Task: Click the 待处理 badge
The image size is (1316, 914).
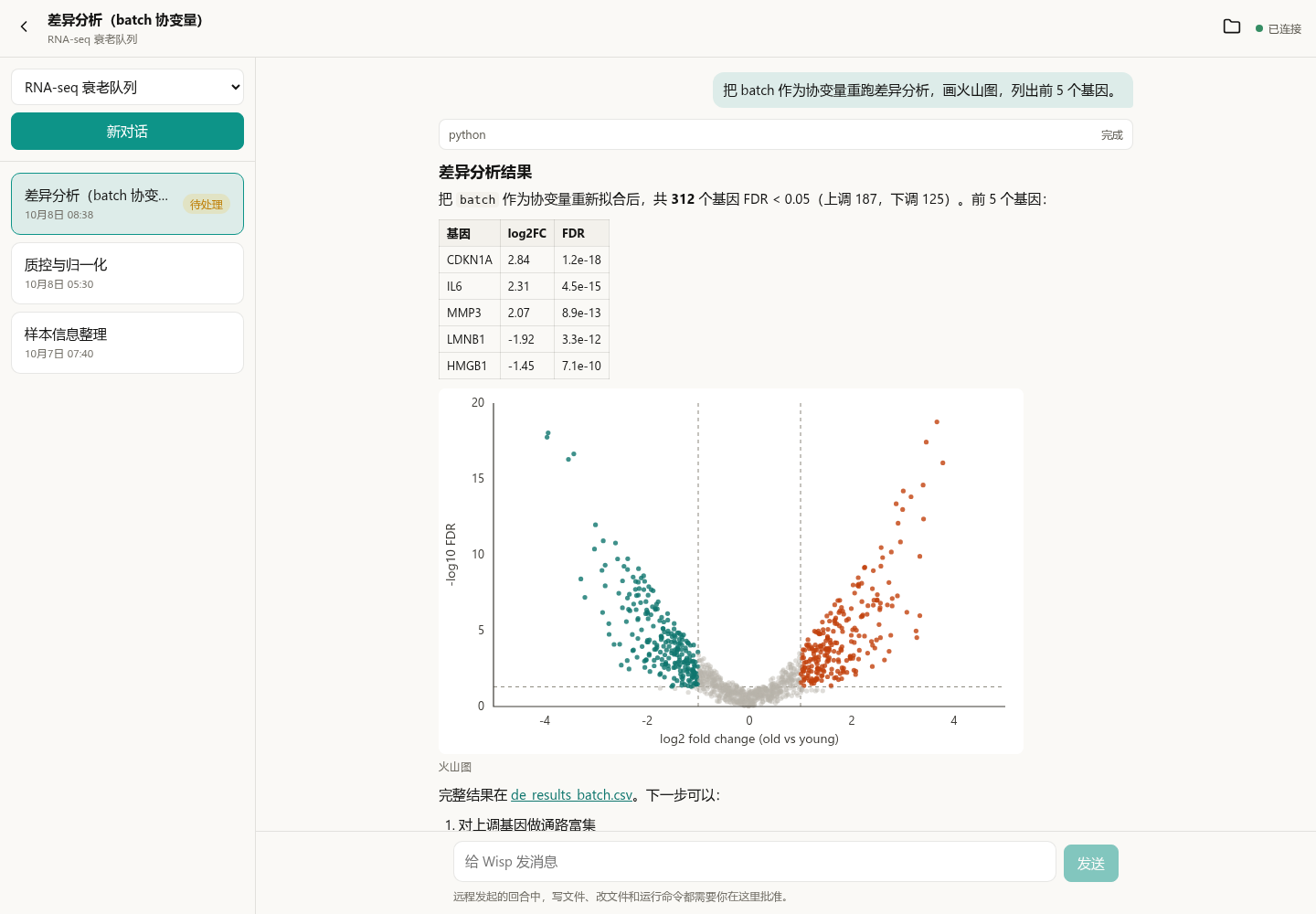Action: tap(207, 205)
